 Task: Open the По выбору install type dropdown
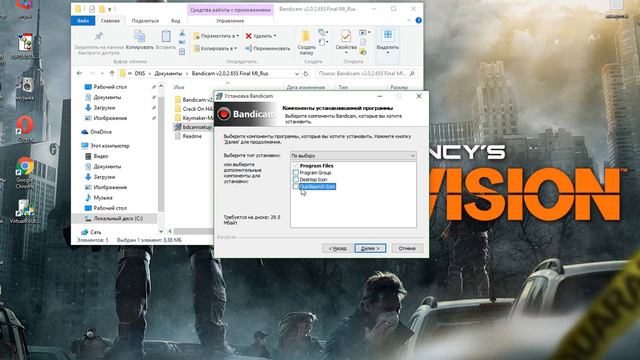coord(353,156)
